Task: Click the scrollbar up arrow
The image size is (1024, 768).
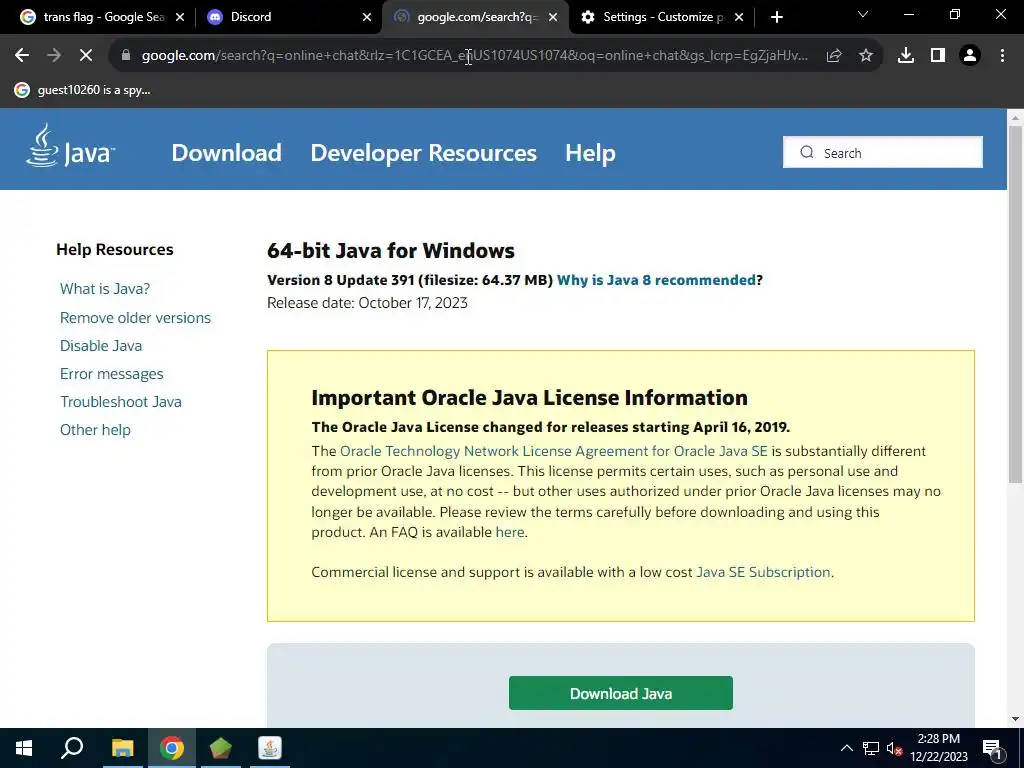Action: 1015,118
